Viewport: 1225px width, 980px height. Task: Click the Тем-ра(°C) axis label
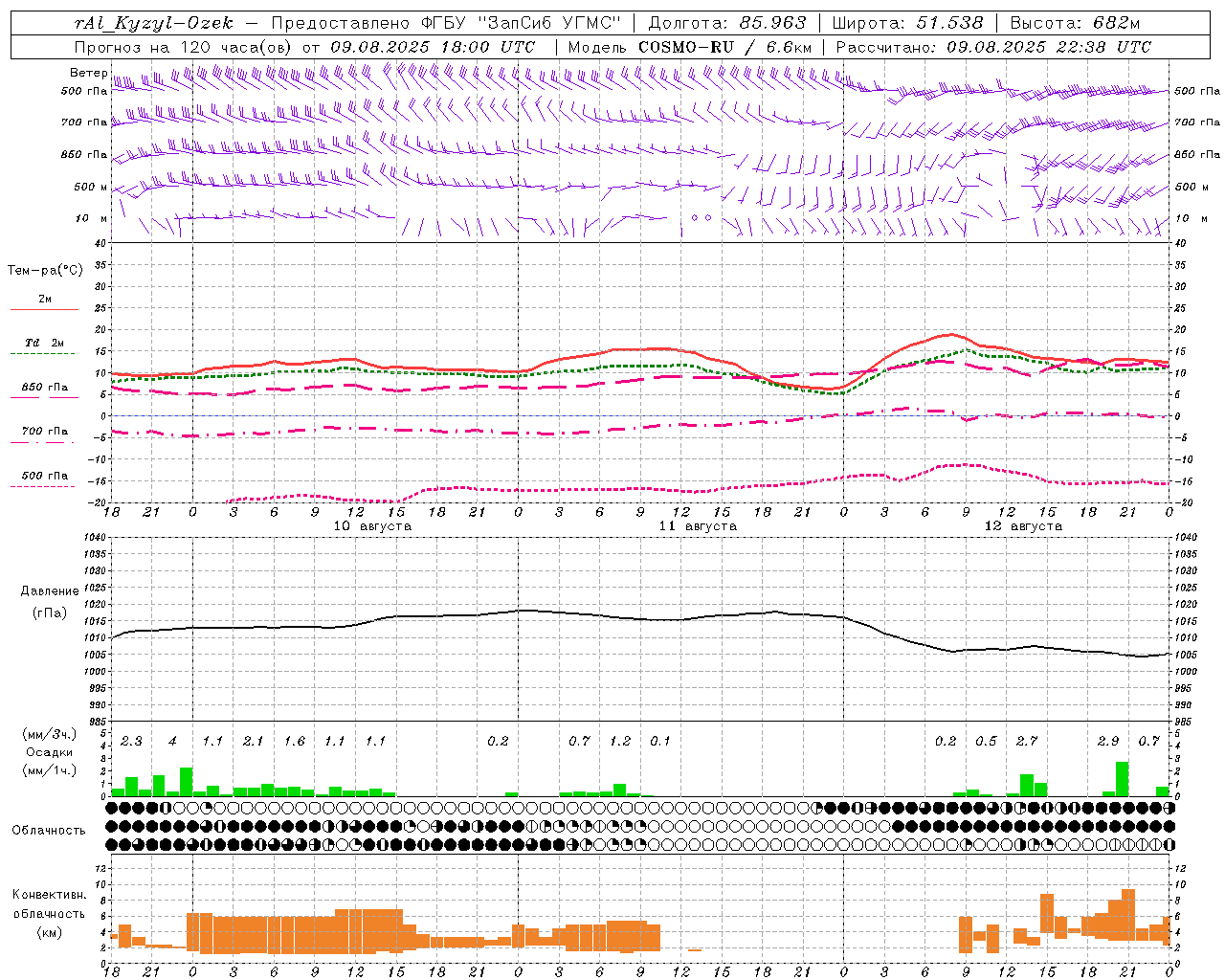[45, 270]
